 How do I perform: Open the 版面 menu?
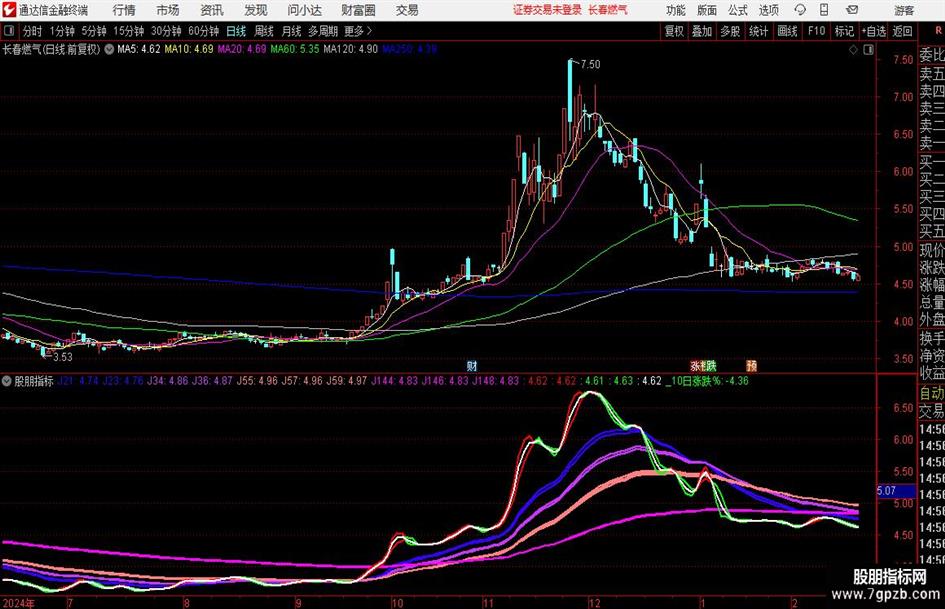click(x=707, y=10)
